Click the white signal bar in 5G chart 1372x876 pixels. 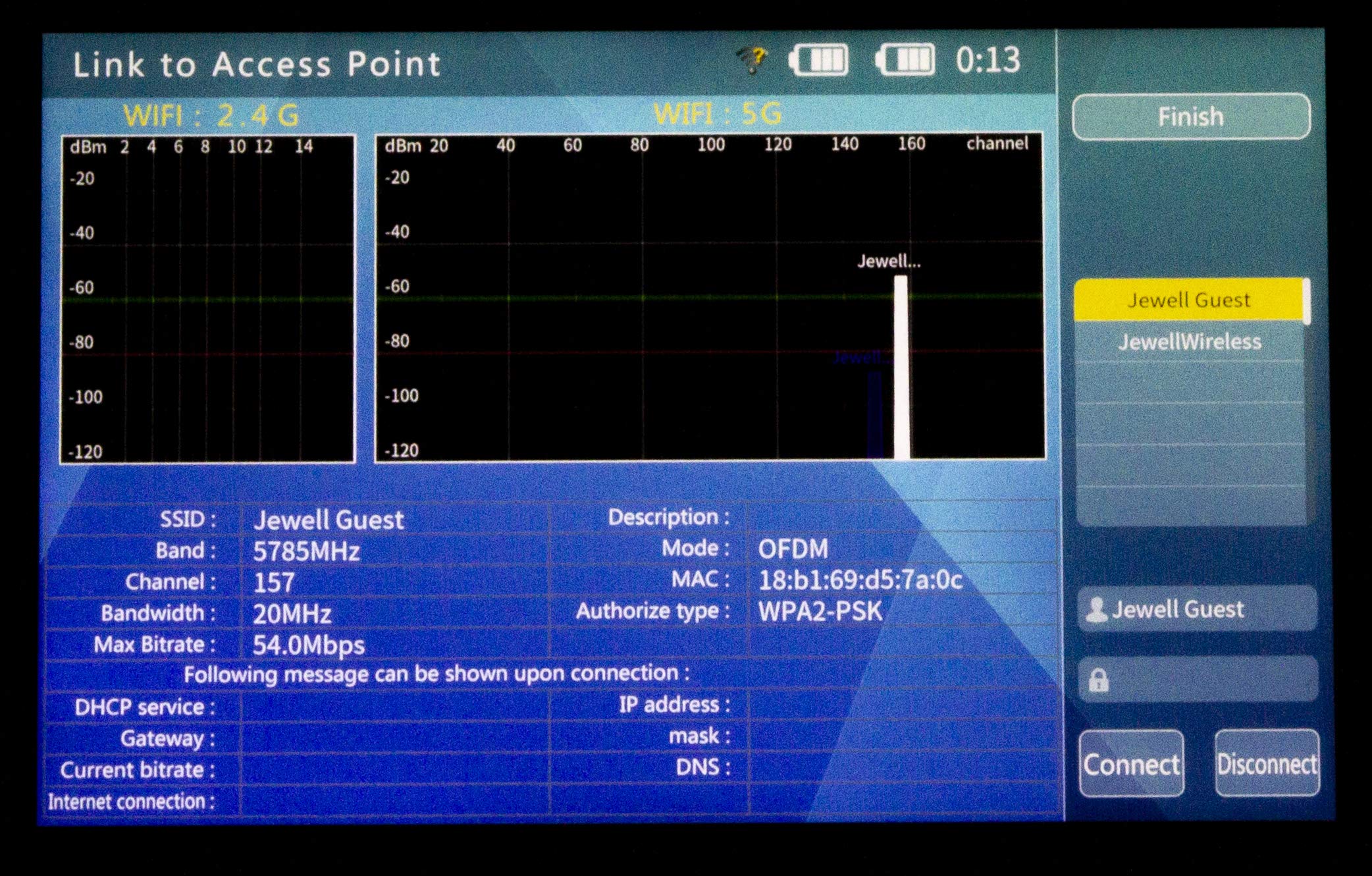[901, 369]
